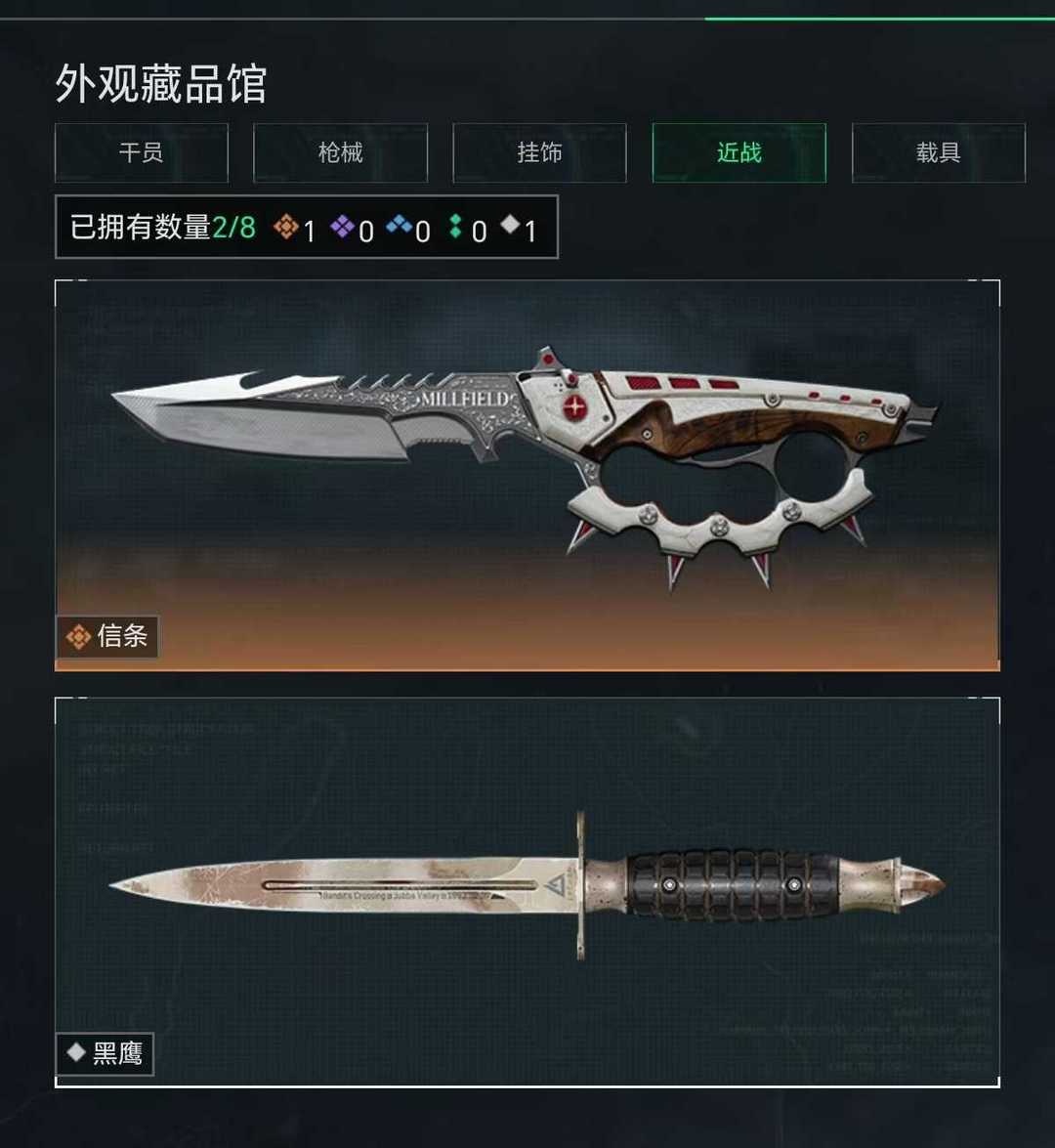This screenshot has height=1148, width=1055.
Task: Click the orange legendary rarity count icon
Action: pyautogui.click(x=286, y=227)
